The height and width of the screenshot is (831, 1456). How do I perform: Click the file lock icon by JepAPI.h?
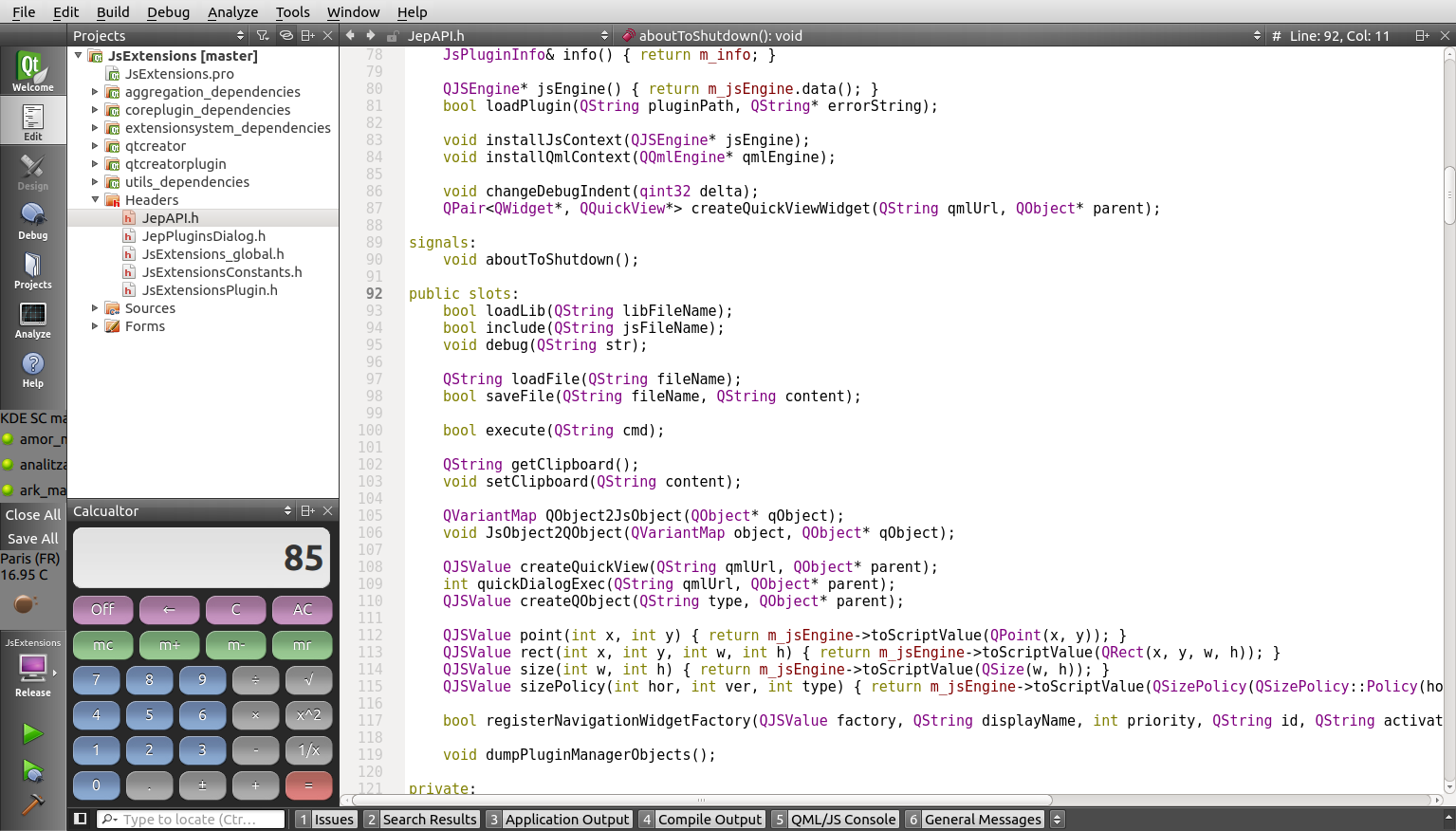[392, 36]
